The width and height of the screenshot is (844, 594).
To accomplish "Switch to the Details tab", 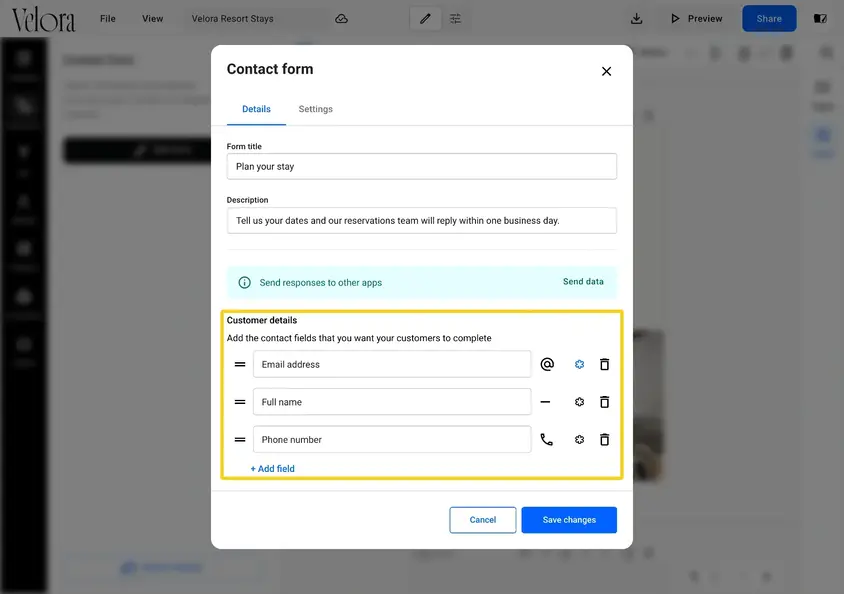I will pyautogui.click(x=256, y=109).
